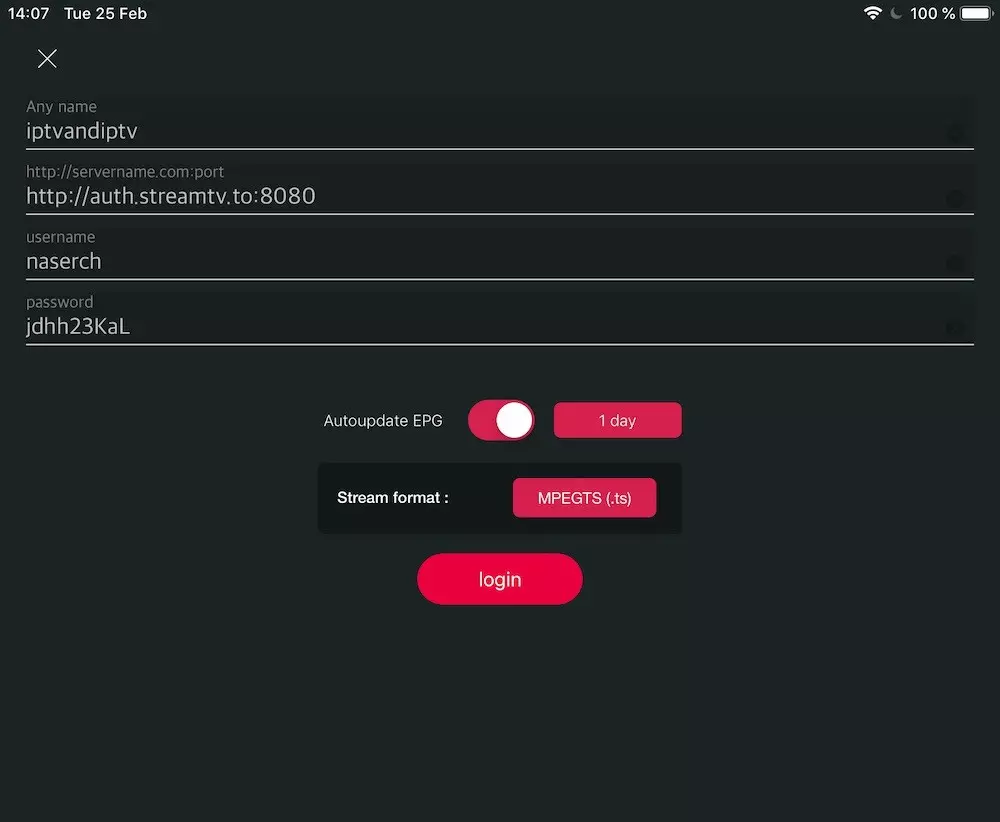This screenshot has height=822, width=1000.
Task: Change stream format from MPEGTS (.ts)
Action: click(584, 498)
